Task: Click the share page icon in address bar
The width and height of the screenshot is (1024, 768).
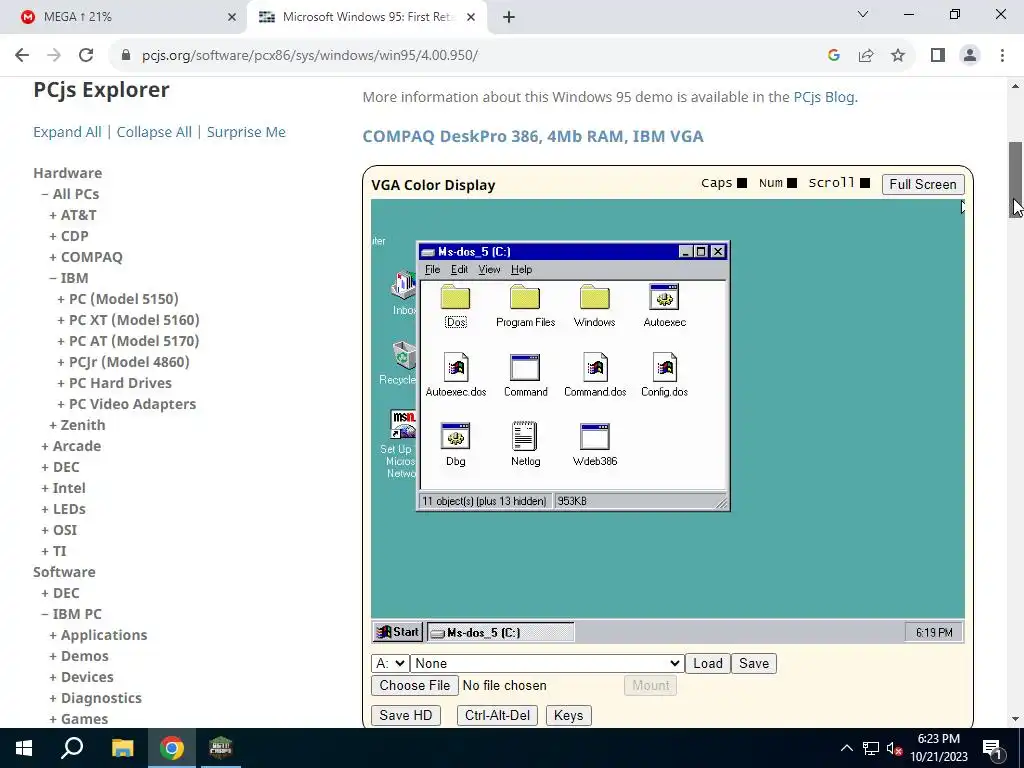Action: tap(866, 55)
